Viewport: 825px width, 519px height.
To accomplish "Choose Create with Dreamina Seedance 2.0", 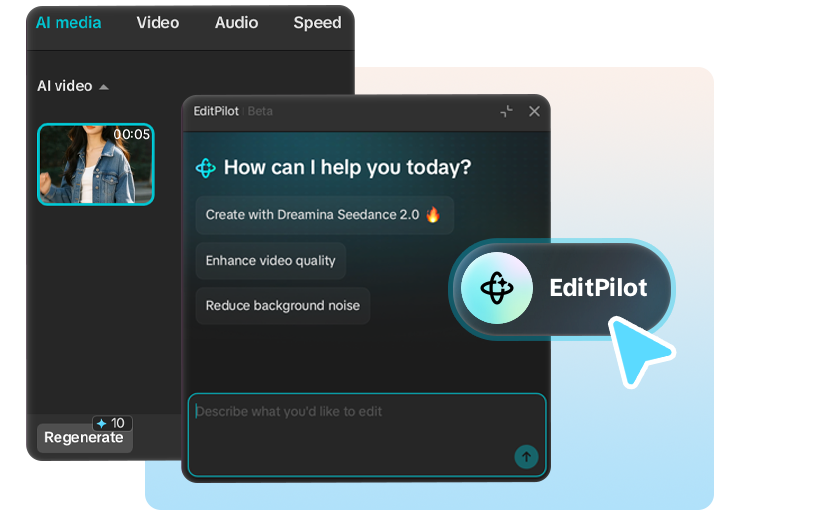I will coord(325,215).
